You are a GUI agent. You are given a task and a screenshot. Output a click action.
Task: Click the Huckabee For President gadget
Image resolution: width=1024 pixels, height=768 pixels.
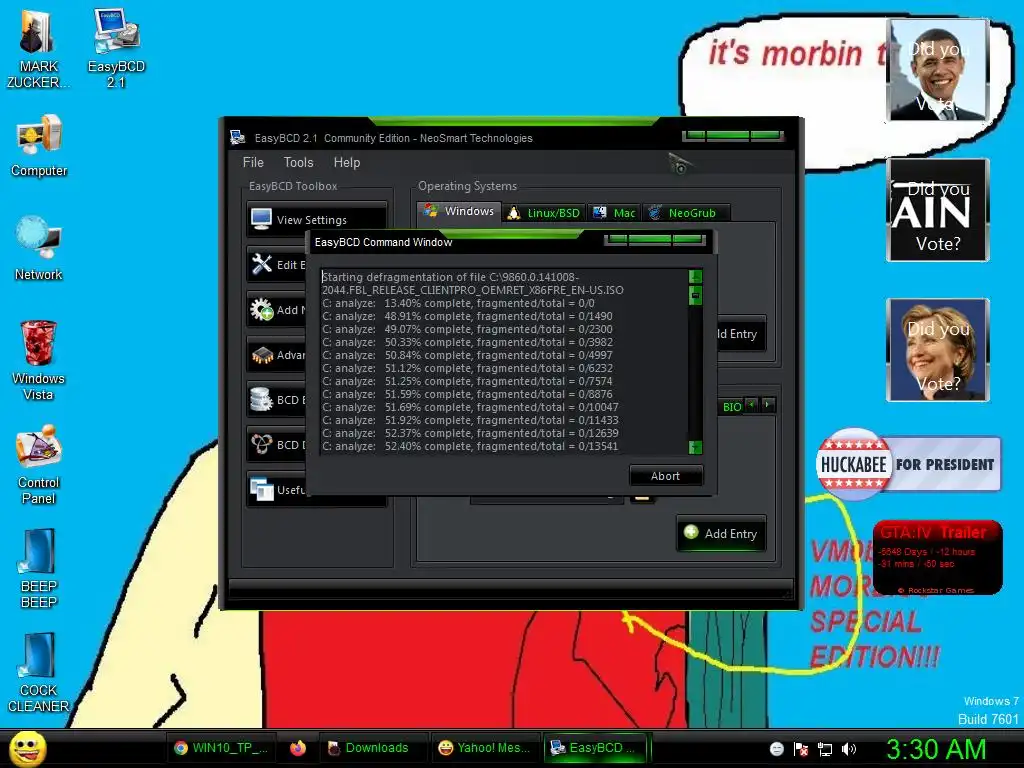tap(908, 464)
